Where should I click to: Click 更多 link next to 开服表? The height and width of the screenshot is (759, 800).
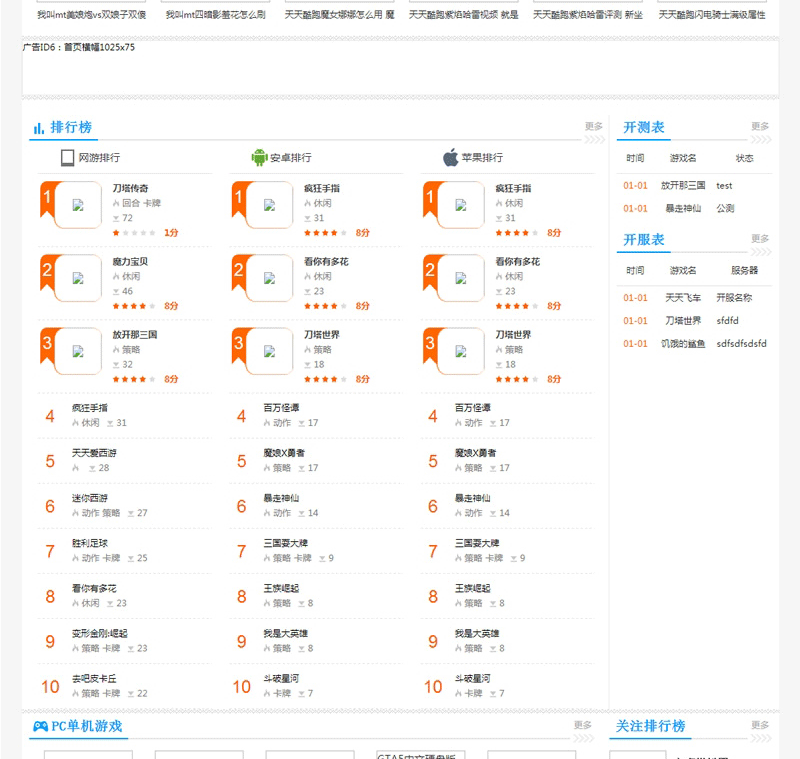point(760,238)
